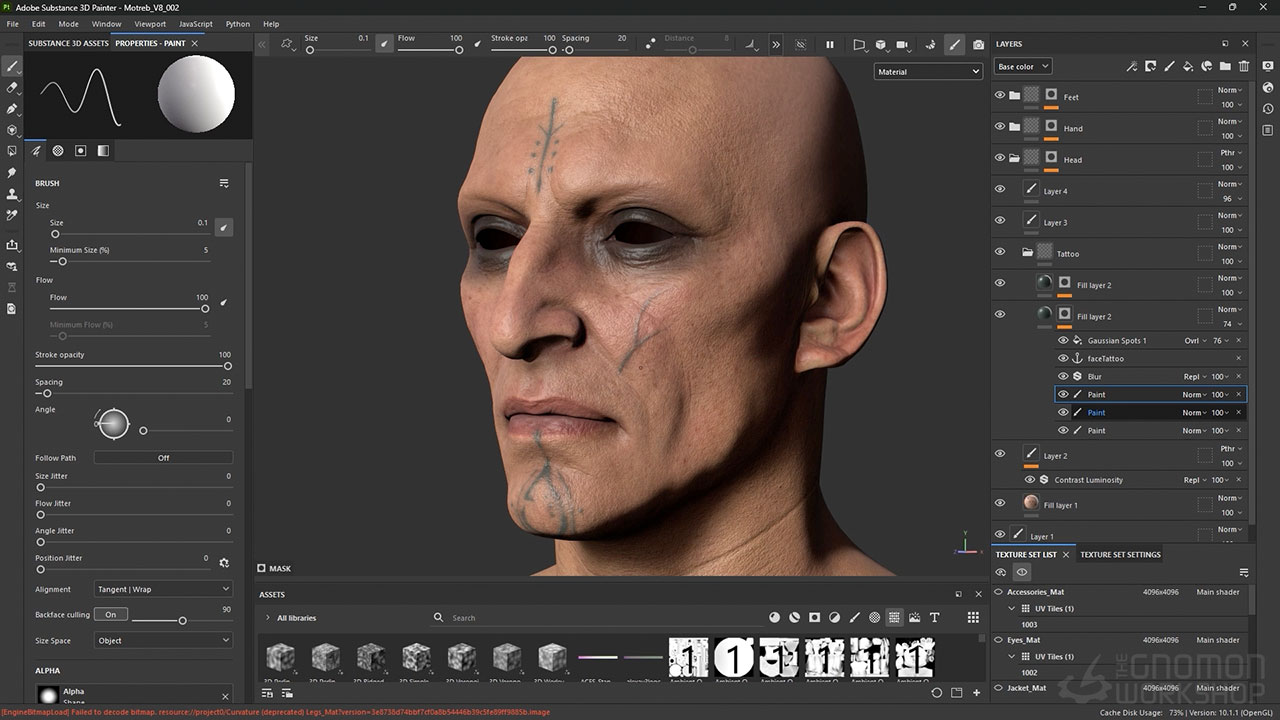Hide the Feet layer group

999,96
